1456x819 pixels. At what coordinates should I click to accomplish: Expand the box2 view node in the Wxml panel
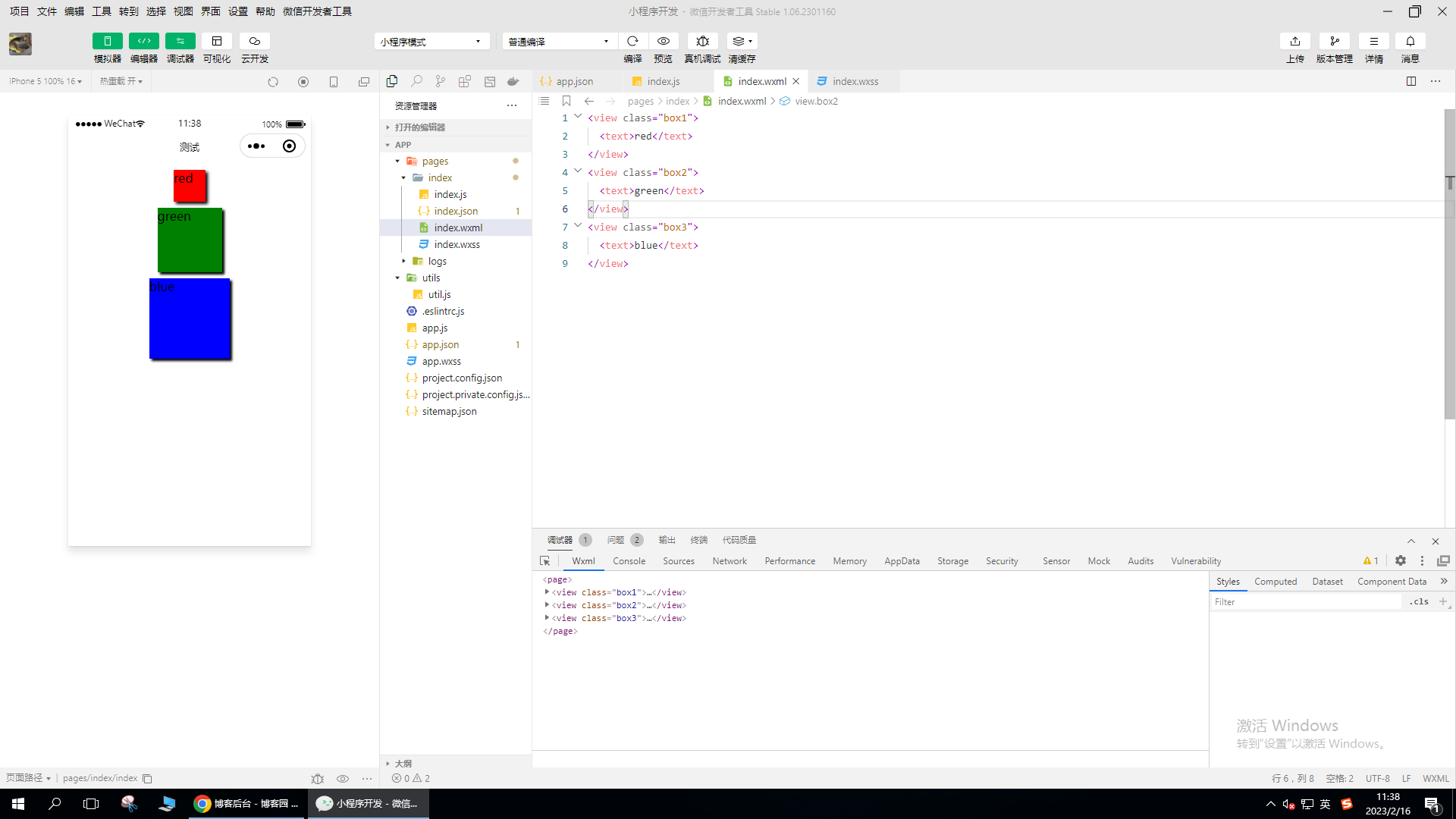[547, 605]
